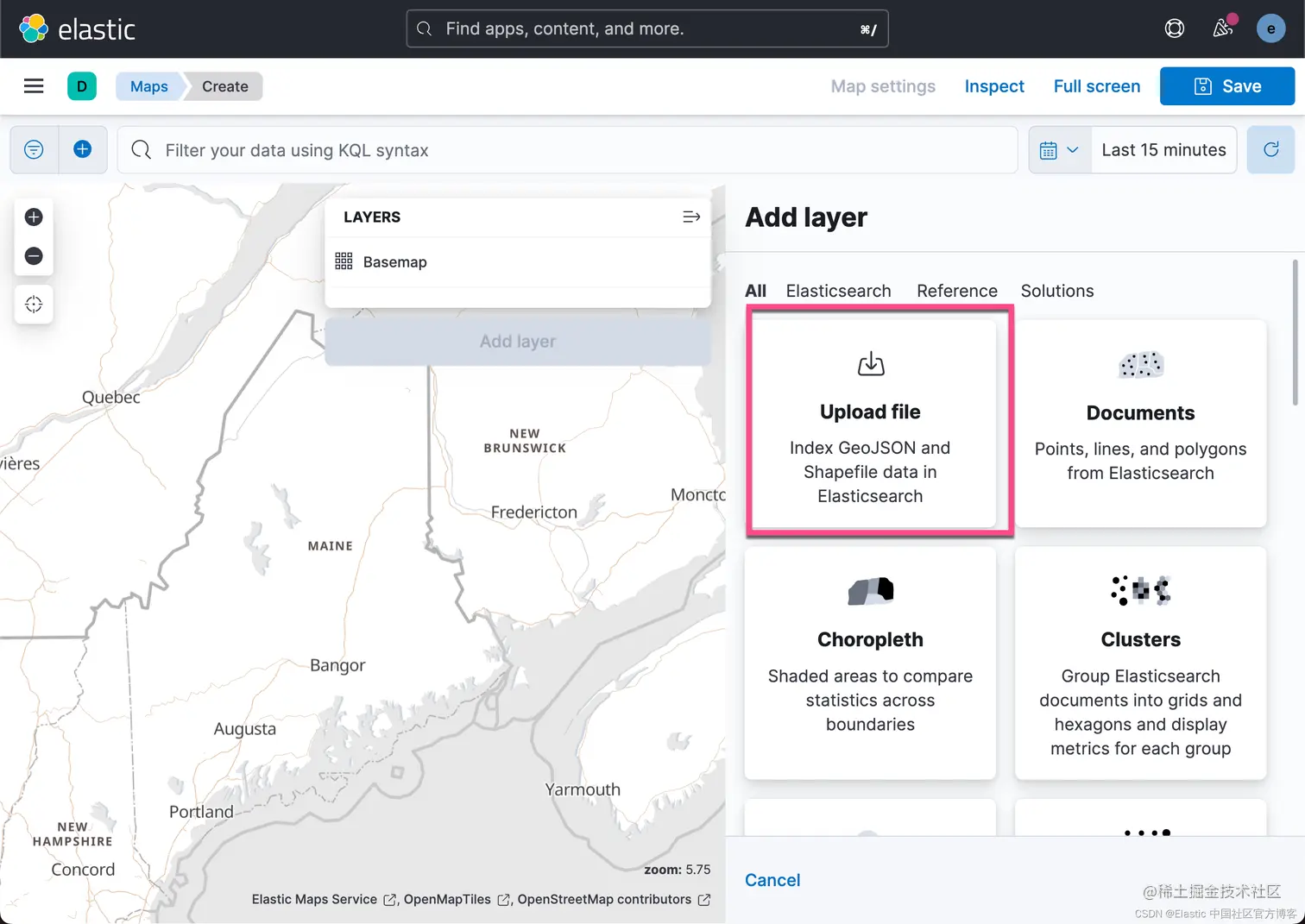Open the date quick menu dropdown
The height and width of the screenshot is (924, 1305).
pos(1060,150)
